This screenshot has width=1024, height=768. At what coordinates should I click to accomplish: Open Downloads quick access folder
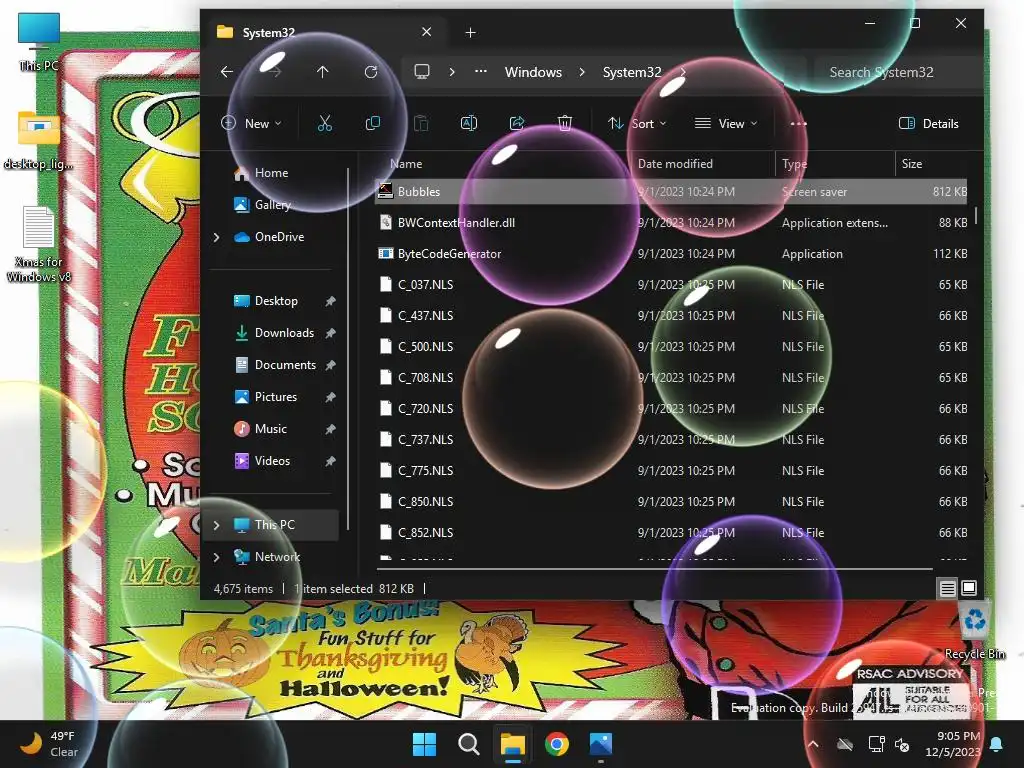click(x=284, y=332)
